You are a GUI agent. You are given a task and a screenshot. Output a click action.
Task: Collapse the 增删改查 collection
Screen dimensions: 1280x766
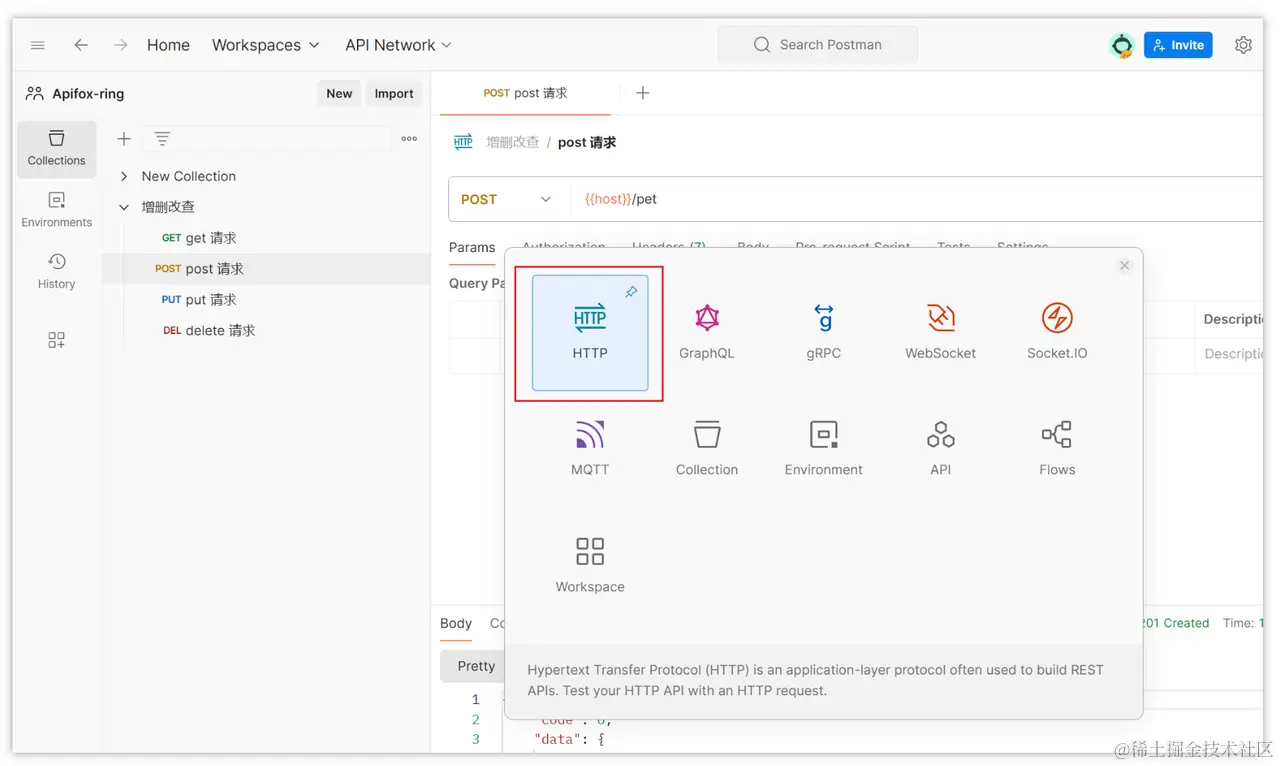point(124,207)
